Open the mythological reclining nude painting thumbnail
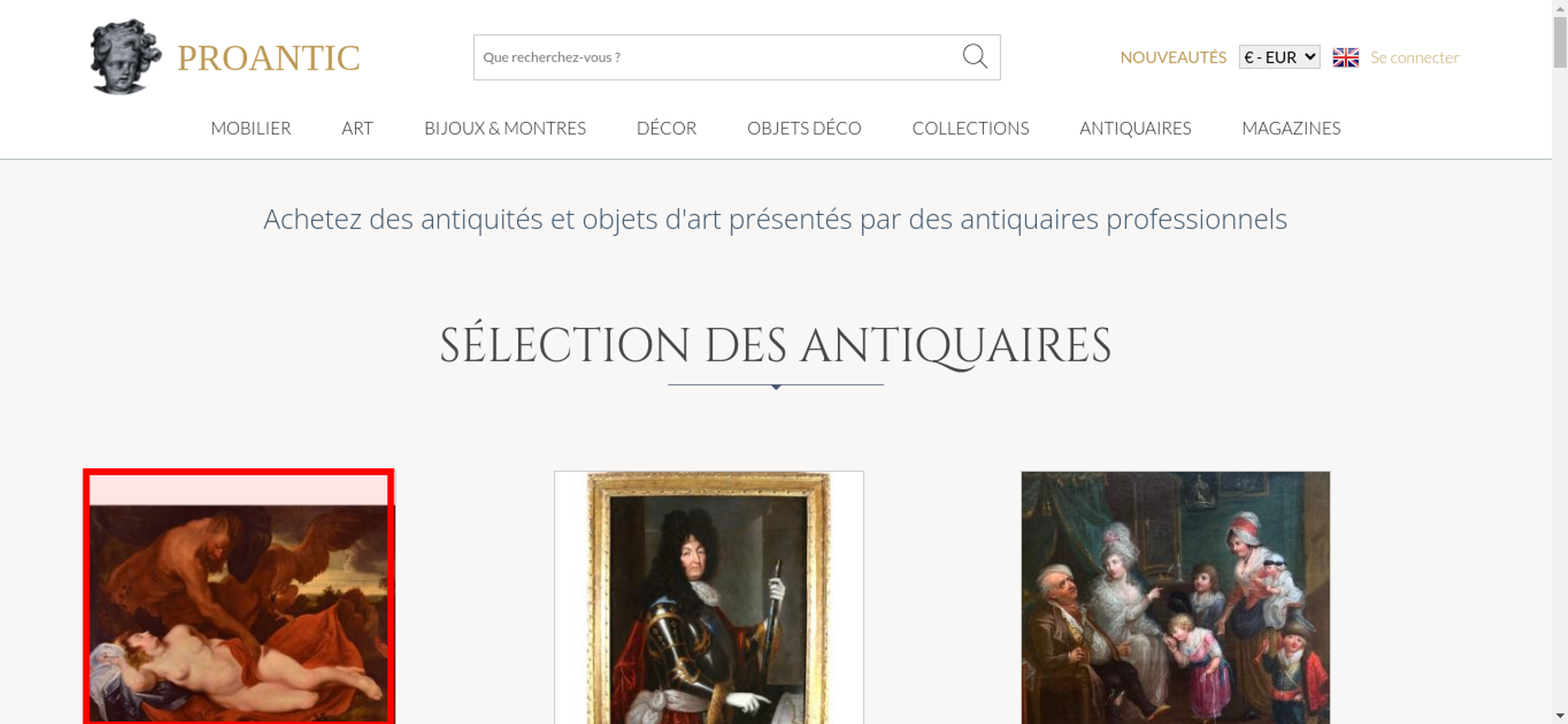This screenshot has height=724, width=1568. pyautogui.click(x=239, y=597)
